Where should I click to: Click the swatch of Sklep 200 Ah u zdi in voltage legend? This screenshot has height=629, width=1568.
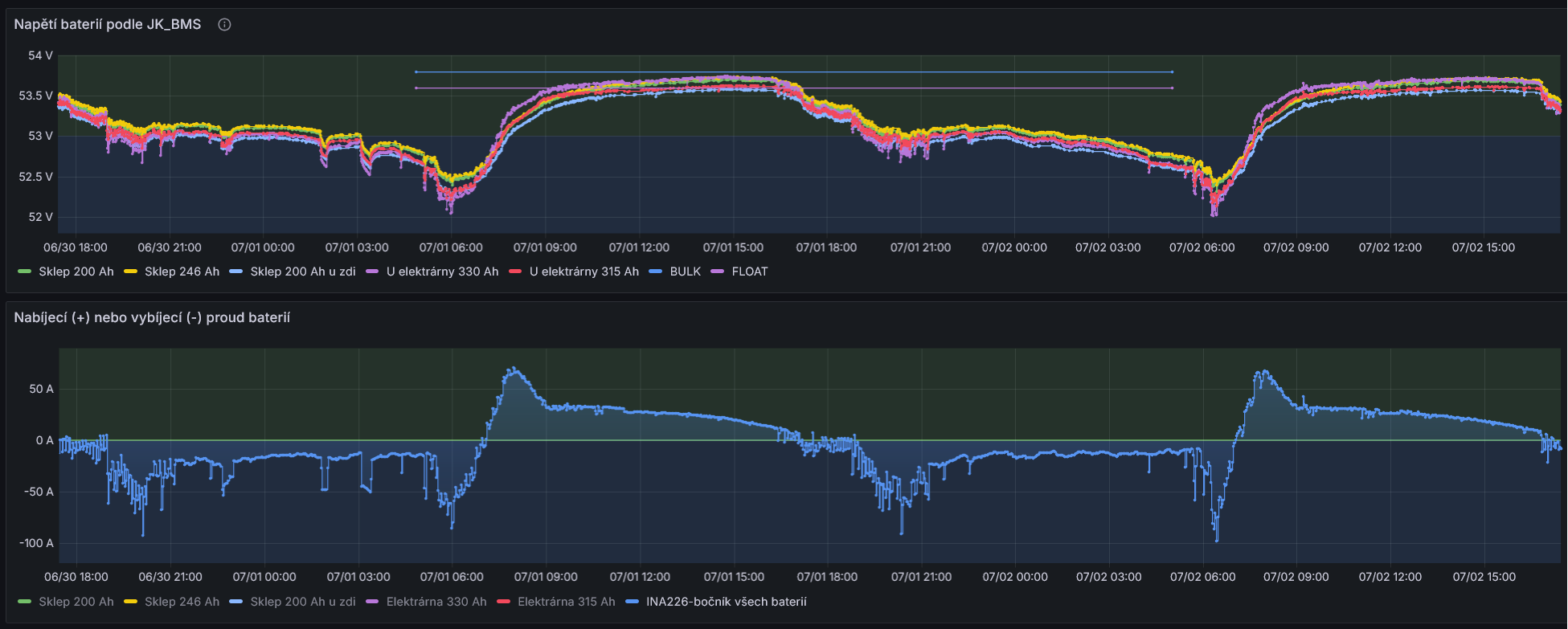click(x=235, y=272)
